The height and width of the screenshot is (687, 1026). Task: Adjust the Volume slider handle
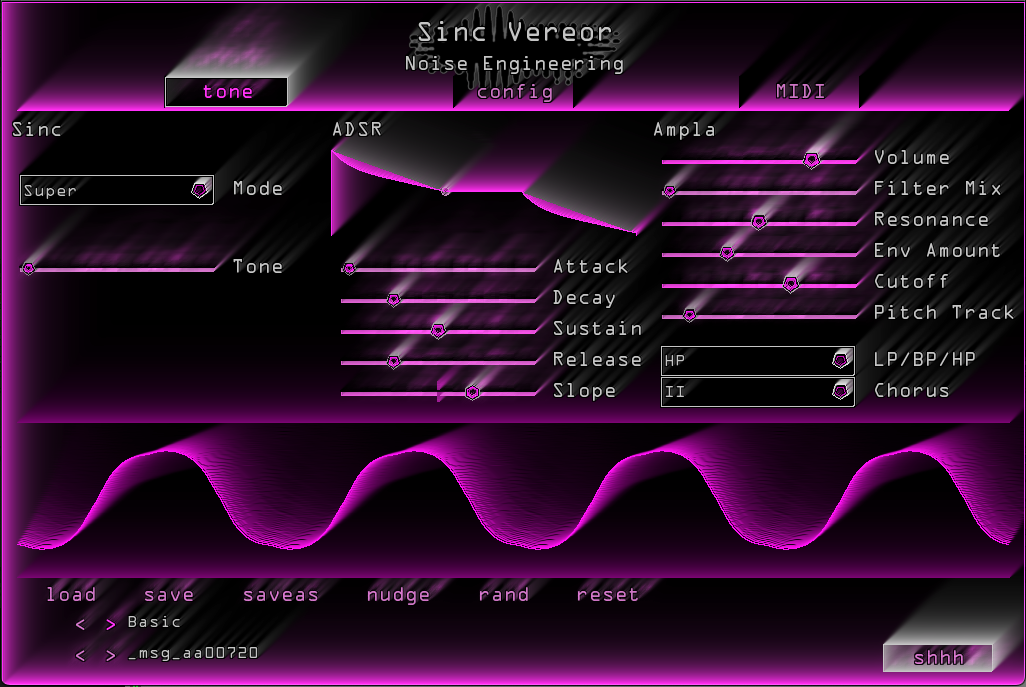pos(812,160)
